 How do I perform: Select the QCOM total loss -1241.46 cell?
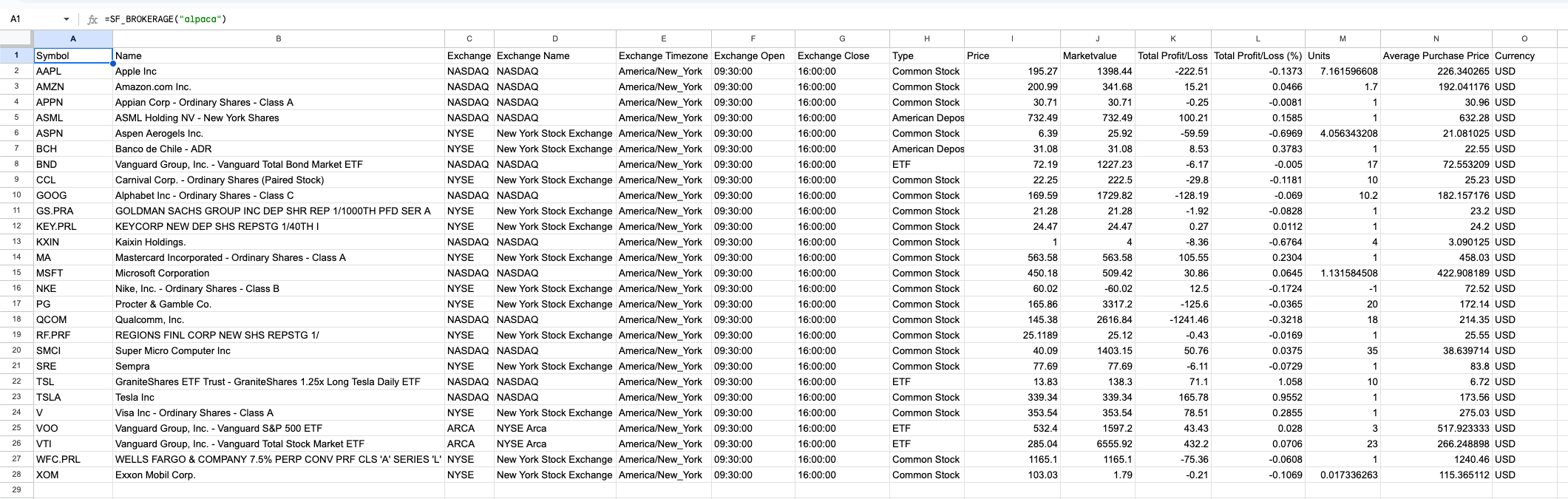[x=1172, y=319]
